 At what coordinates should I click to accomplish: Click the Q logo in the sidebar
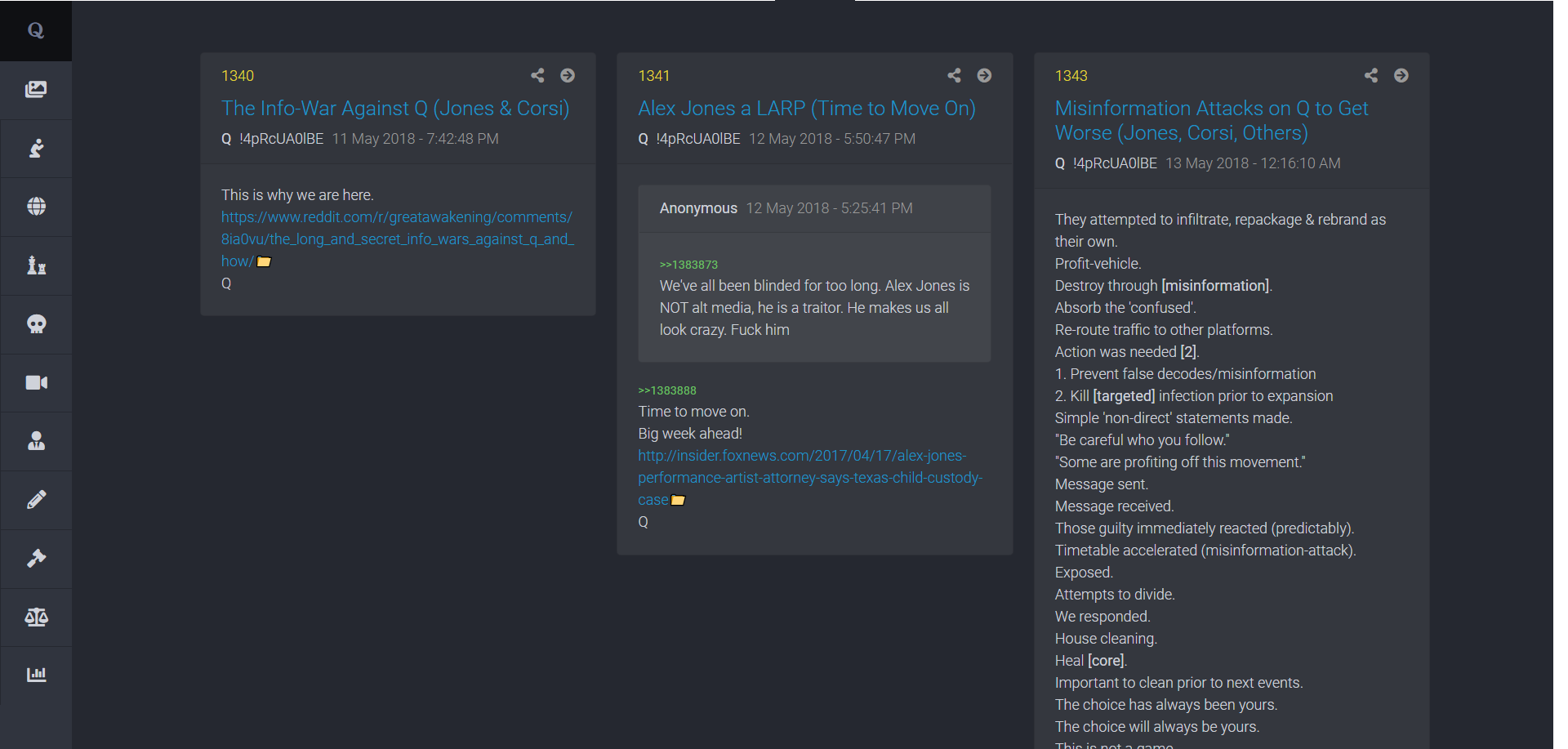36,30
